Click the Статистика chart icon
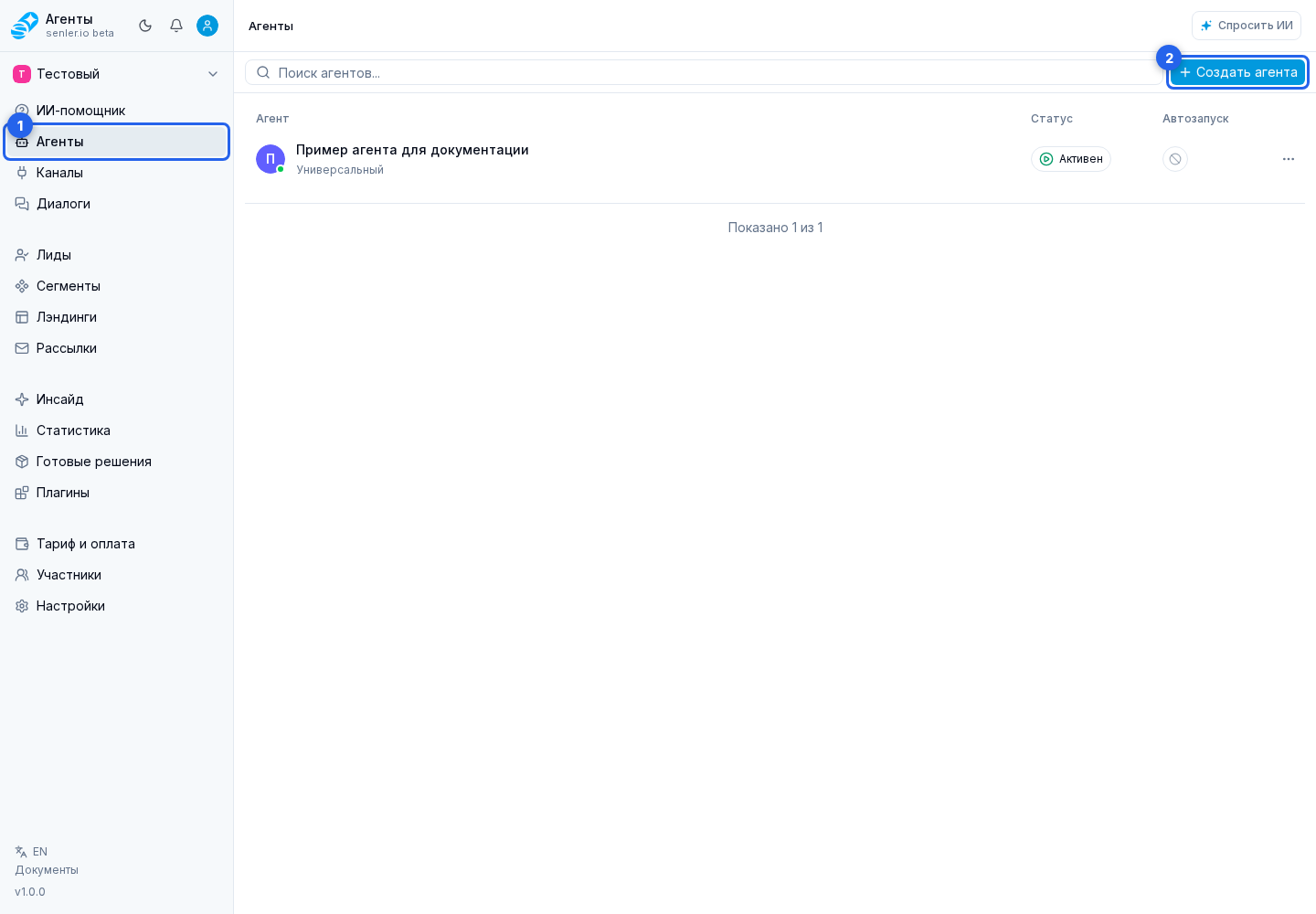 [22, 430]
